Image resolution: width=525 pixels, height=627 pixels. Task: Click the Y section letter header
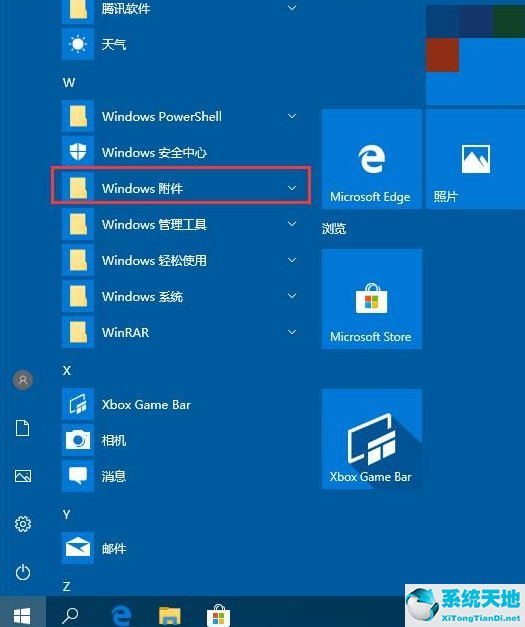[x=67, y=515]
